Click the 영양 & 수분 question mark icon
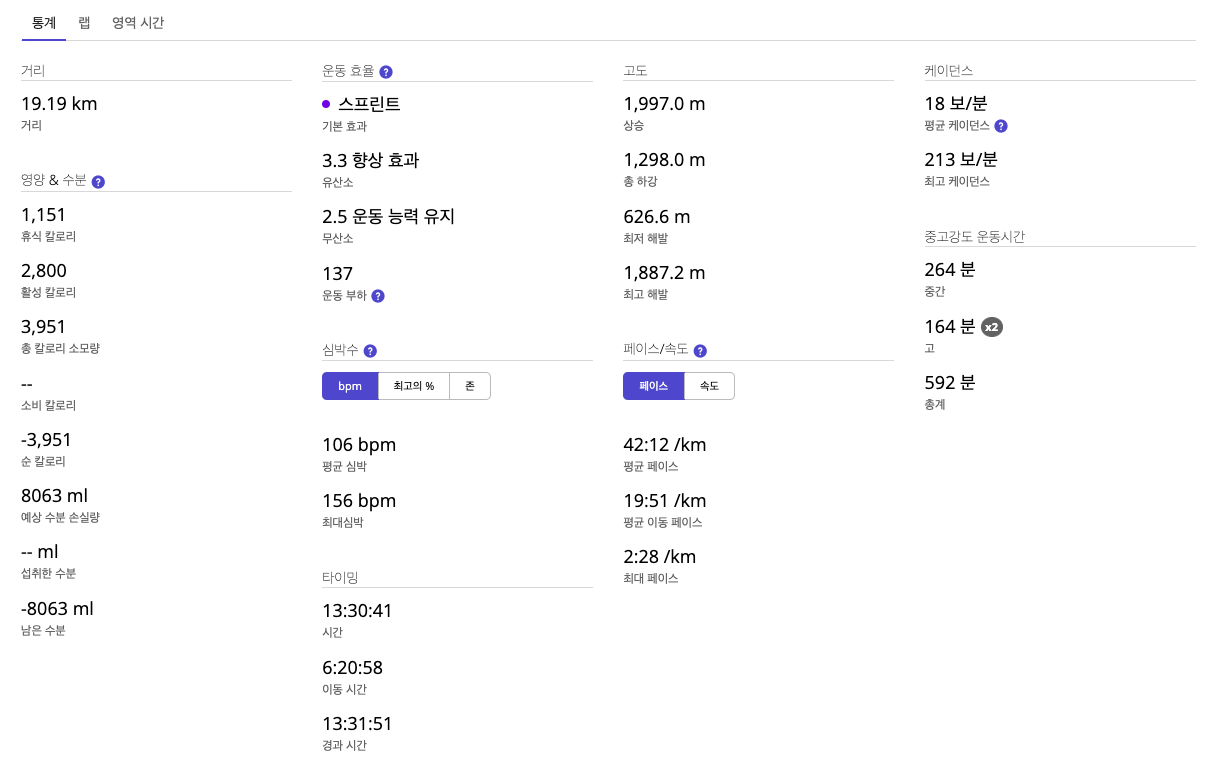 [x=97, y=181]
